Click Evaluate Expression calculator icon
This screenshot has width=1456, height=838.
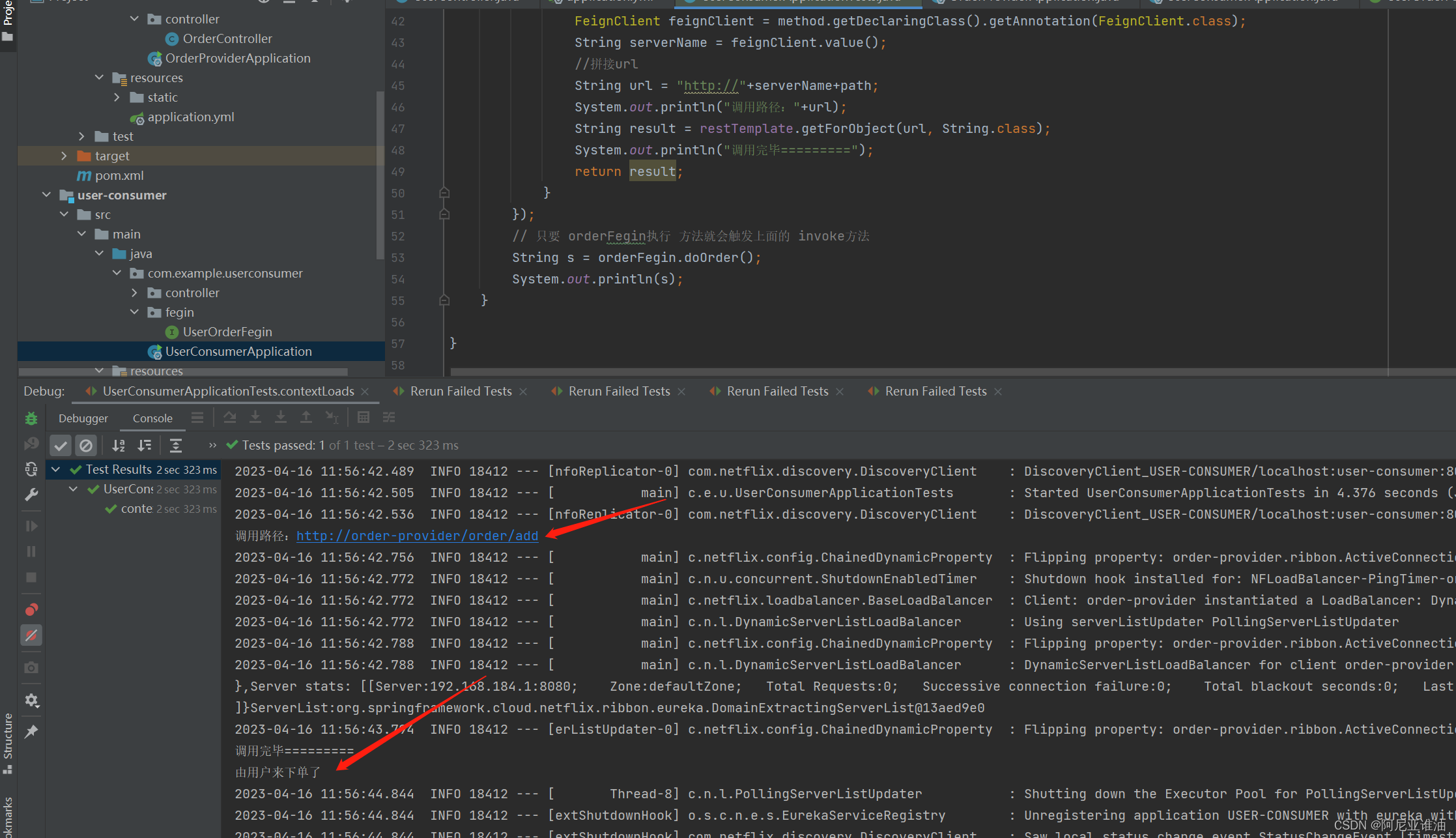(x=364, y=418)
